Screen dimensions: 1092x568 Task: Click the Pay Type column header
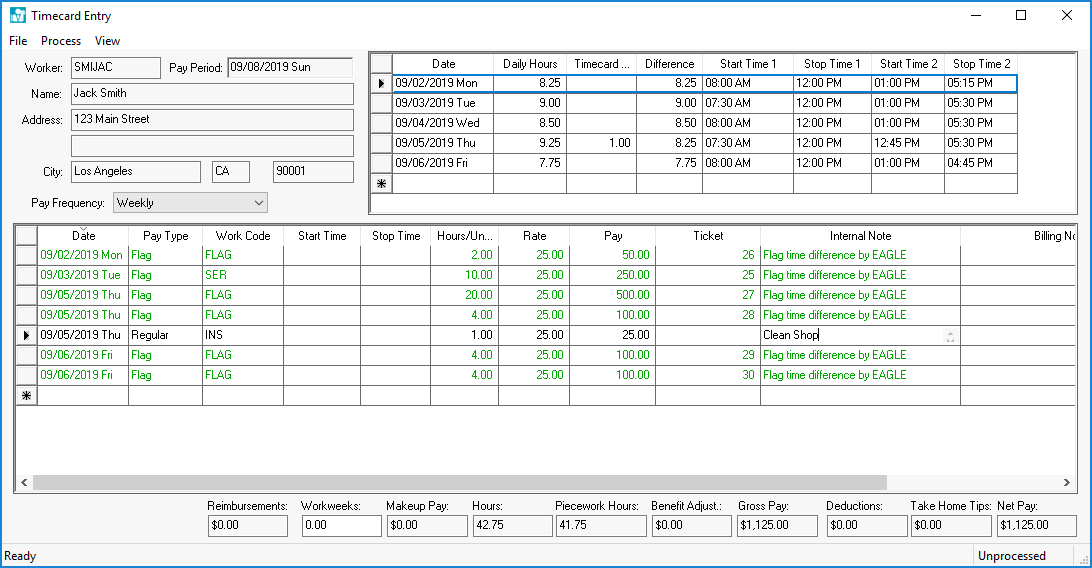tap(165, 236)
